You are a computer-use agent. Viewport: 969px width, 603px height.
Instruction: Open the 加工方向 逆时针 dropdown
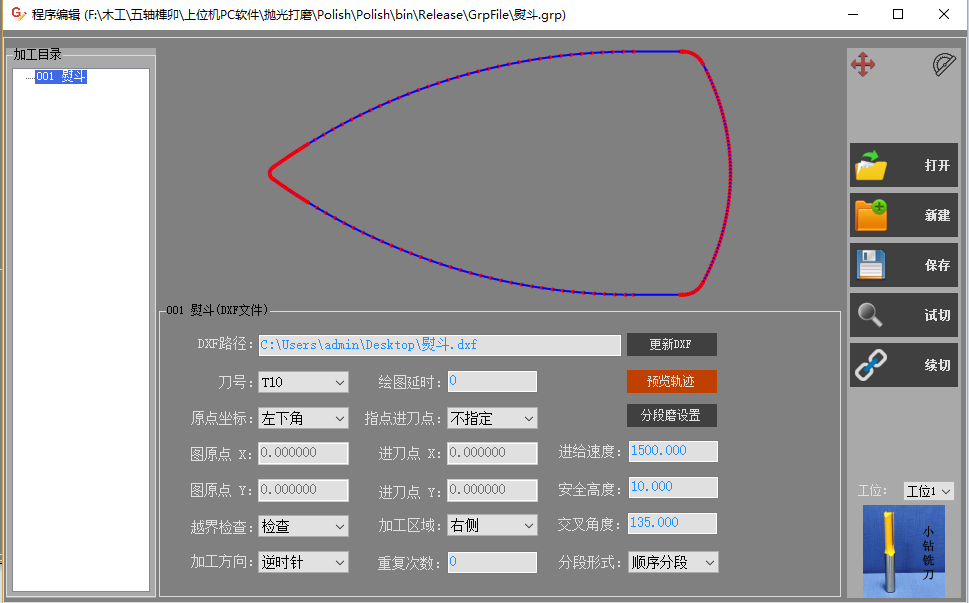click(303, 562)
